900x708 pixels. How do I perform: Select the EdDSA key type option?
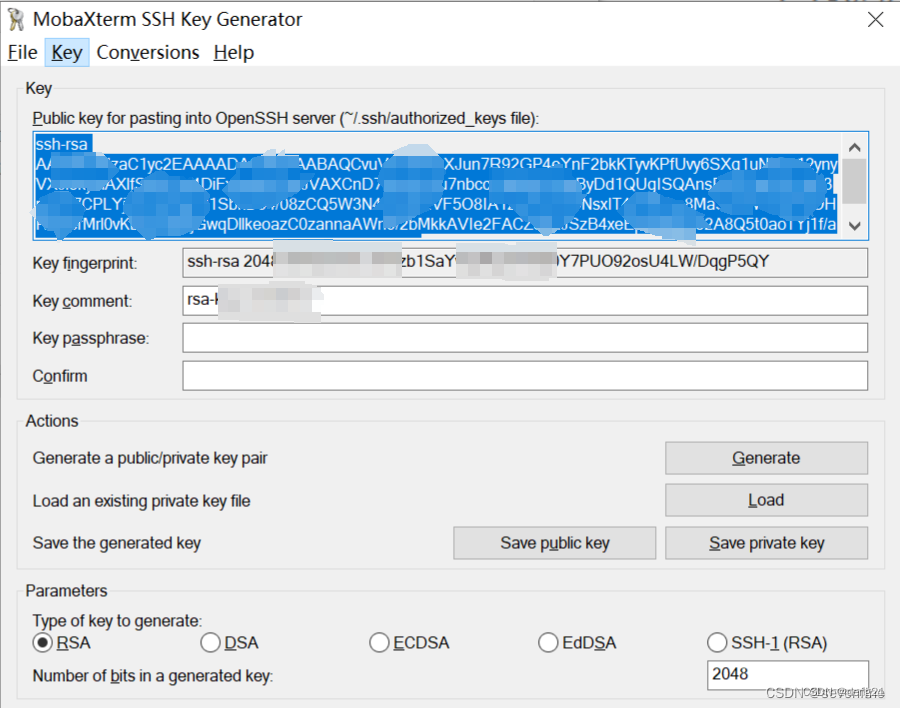548,643
